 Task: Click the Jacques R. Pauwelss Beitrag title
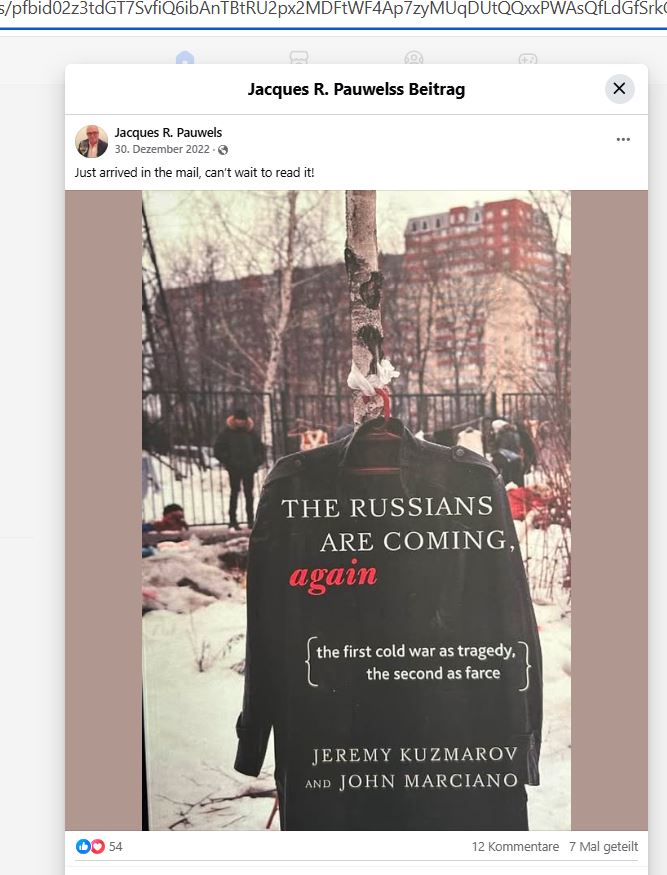(x=356, y=89)
